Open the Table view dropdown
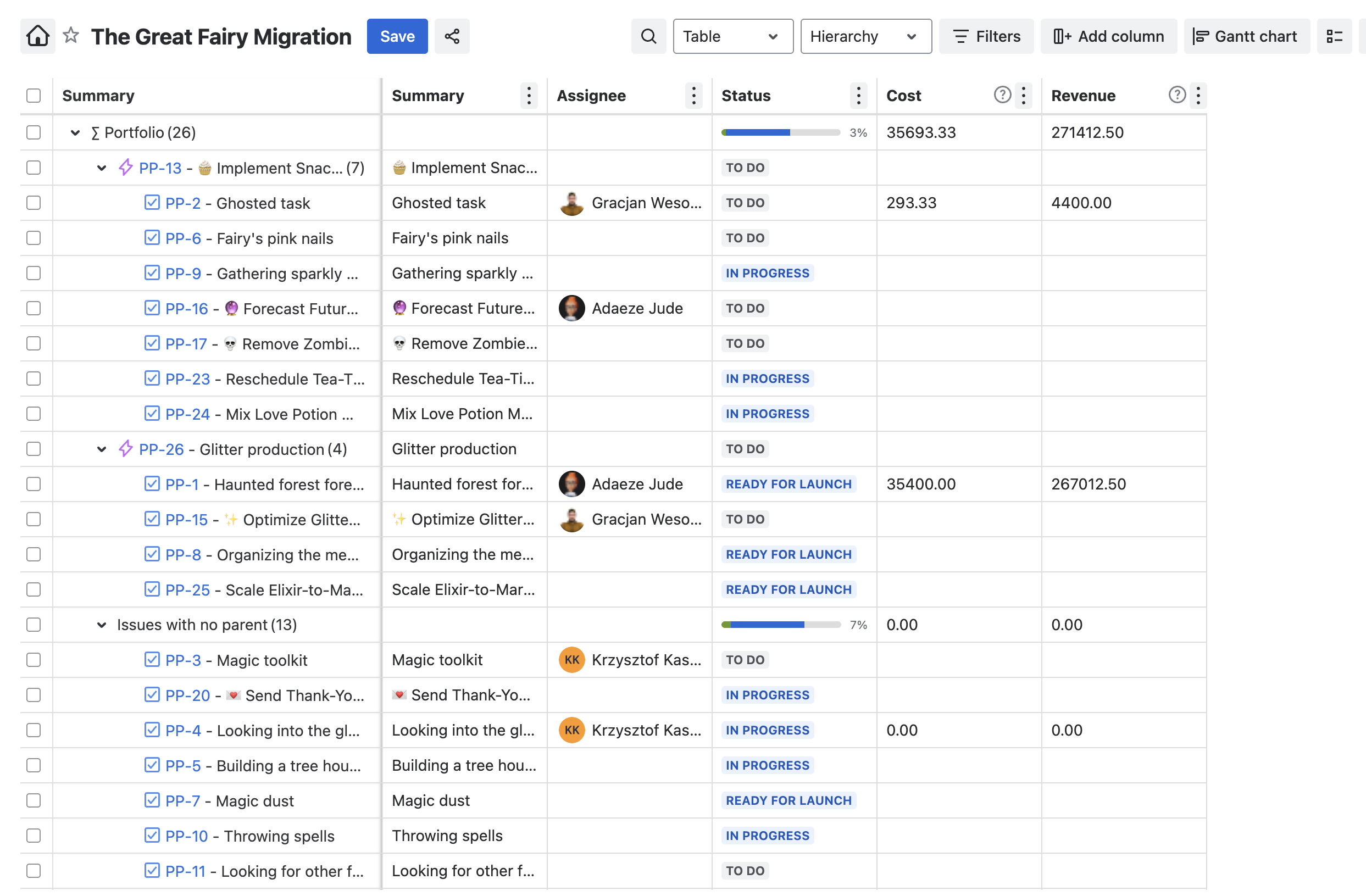 [733, 36]
